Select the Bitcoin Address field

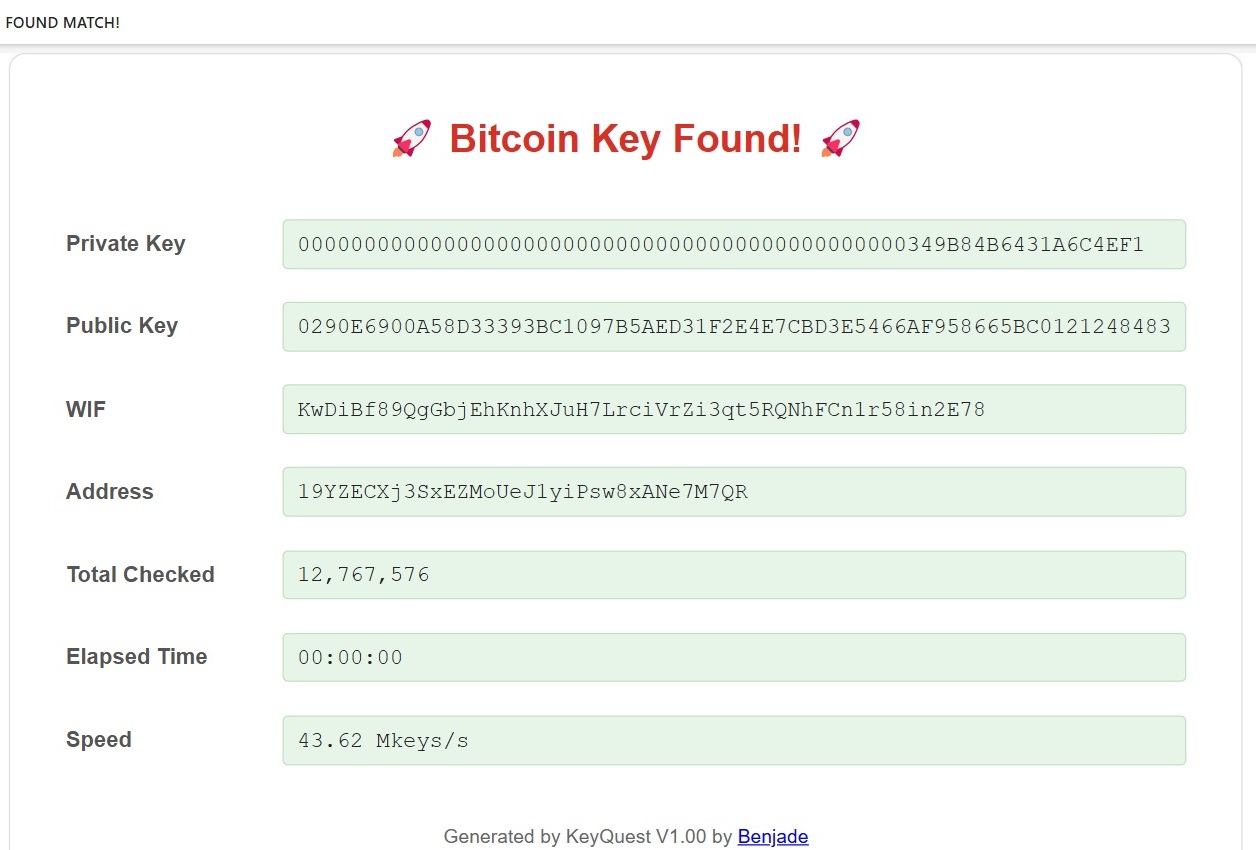click(x=734, y=491)
